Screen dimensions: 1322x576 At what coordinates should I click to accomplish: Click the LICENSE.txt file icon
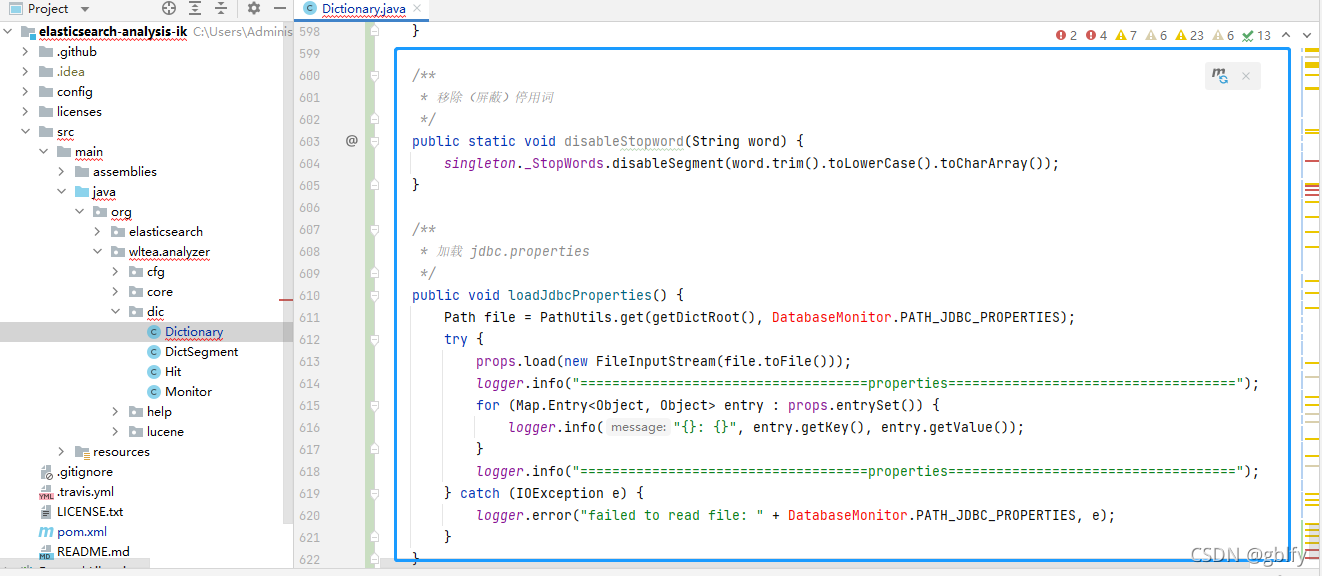[x=46, y=512]
